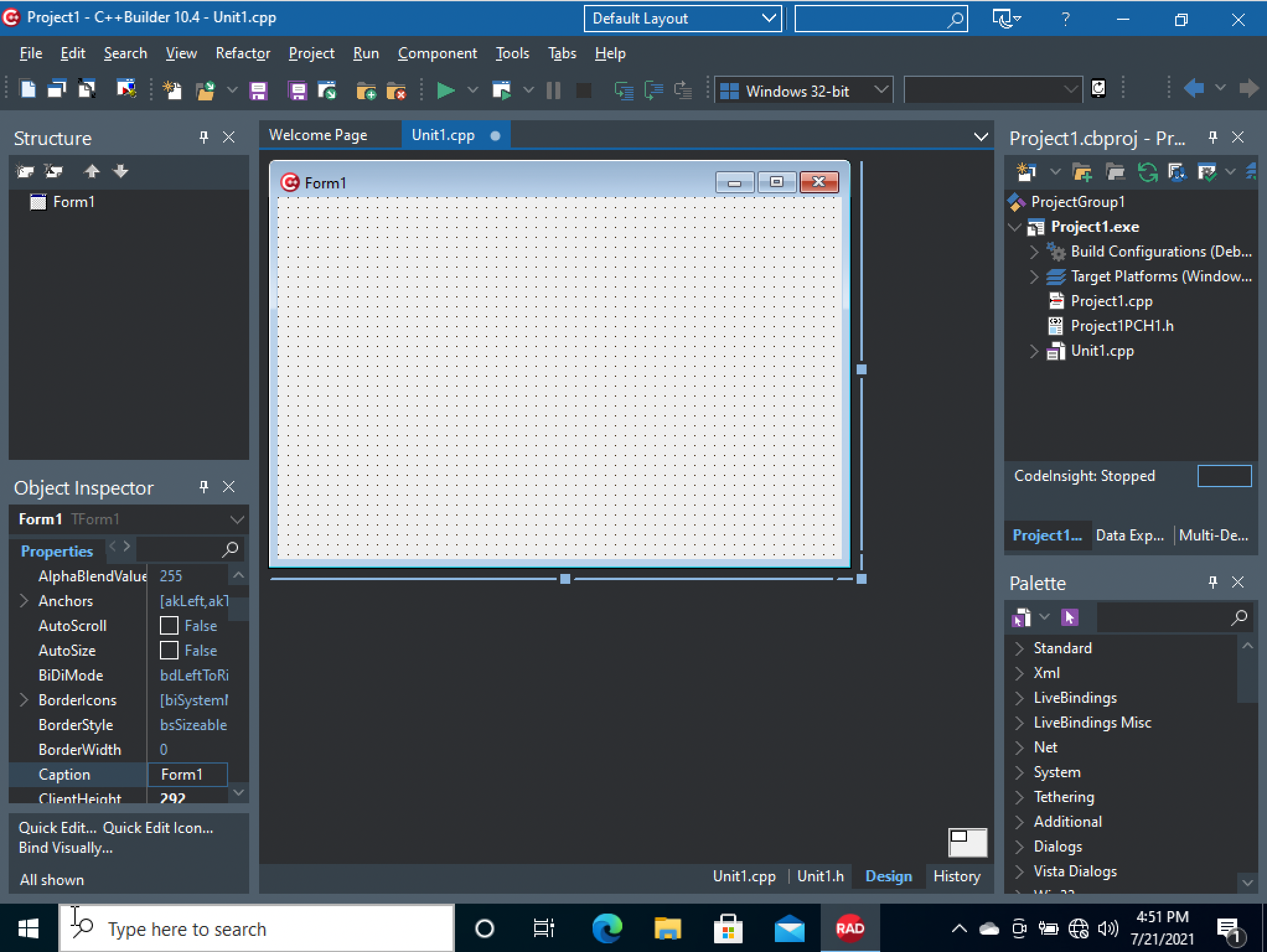Viewport: 1267px width, 952px height.
Task: Toggle the AutoSize checkbox
Action: (x=169, y=650)
